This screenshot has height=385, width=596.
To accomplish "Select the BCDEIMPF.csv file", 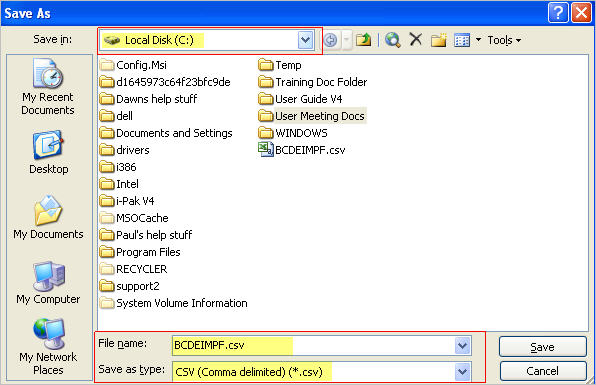I will 302,150.
